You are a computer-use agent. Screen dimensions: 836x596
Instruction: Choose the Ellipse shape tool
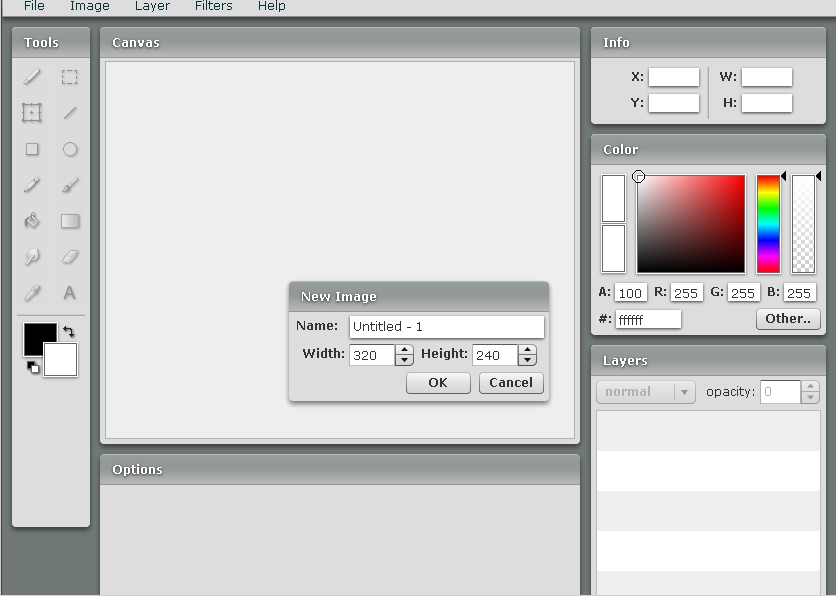[69, 149]
